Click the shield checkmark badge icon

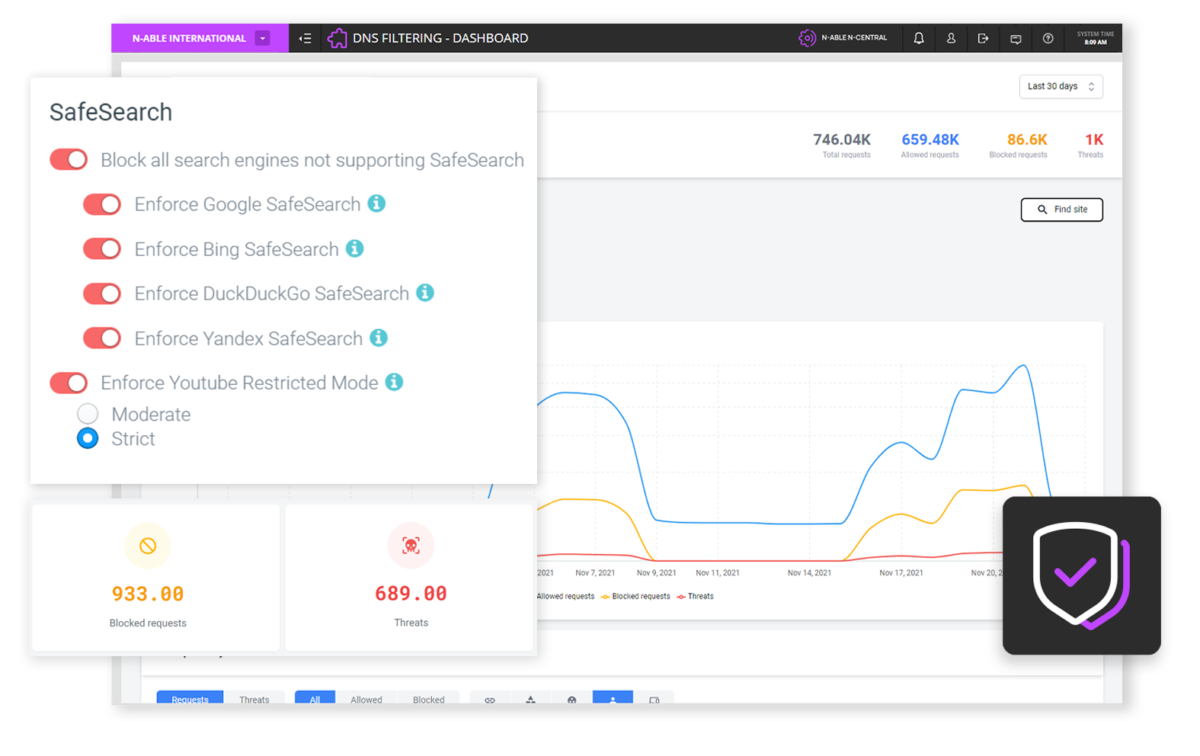(1081, 576)
